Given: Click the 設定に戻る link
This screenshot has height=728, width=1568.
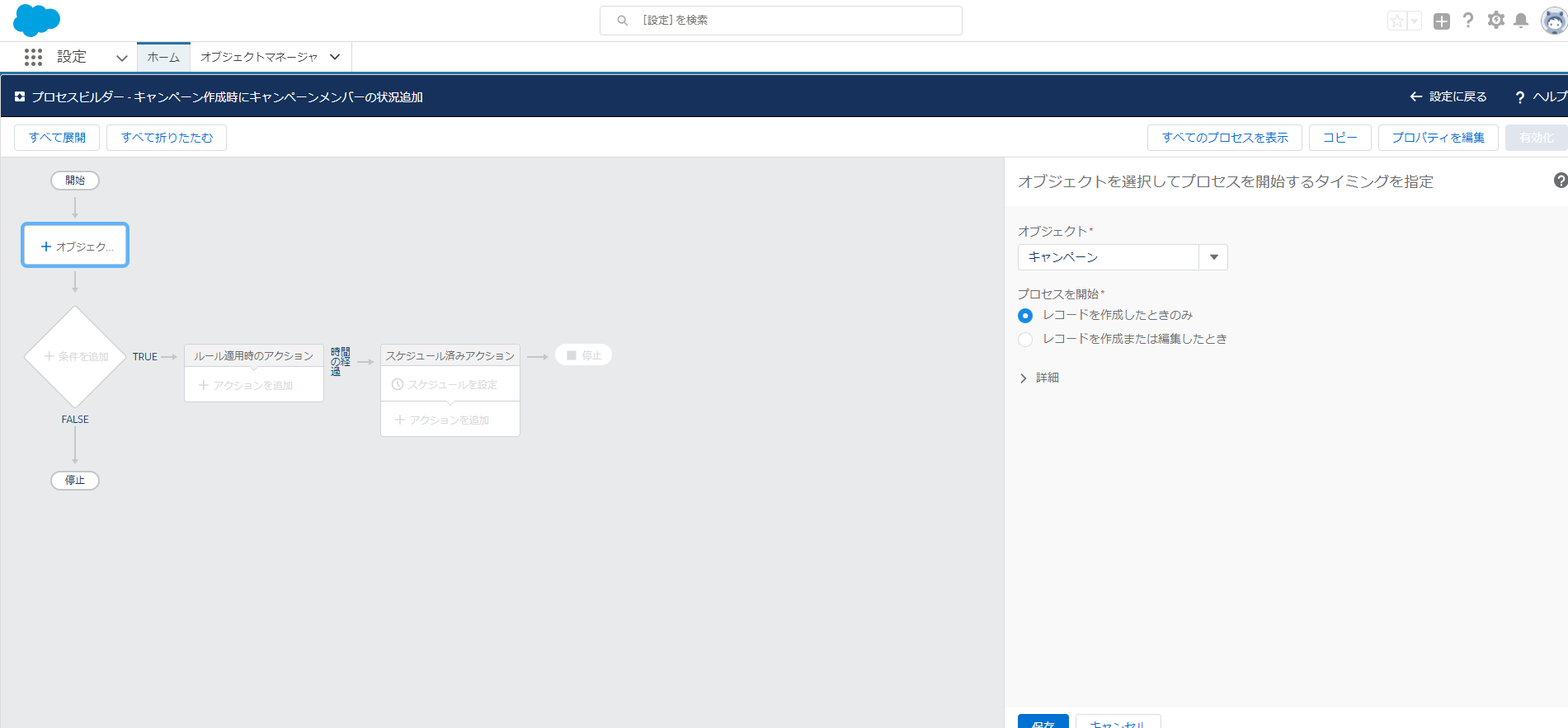Looking at the screenshot, I should 1448,96.
